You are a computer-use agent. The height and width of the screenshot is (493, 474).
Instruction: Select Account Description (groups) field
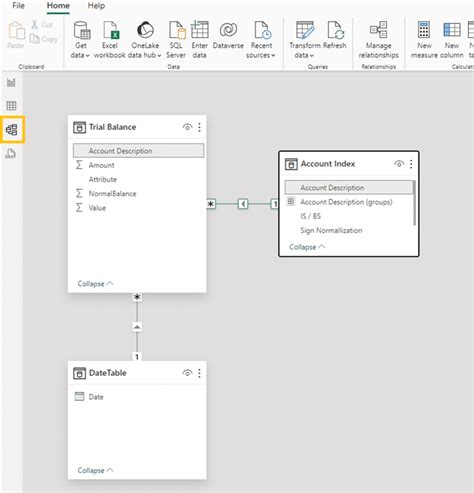[349, 202]
